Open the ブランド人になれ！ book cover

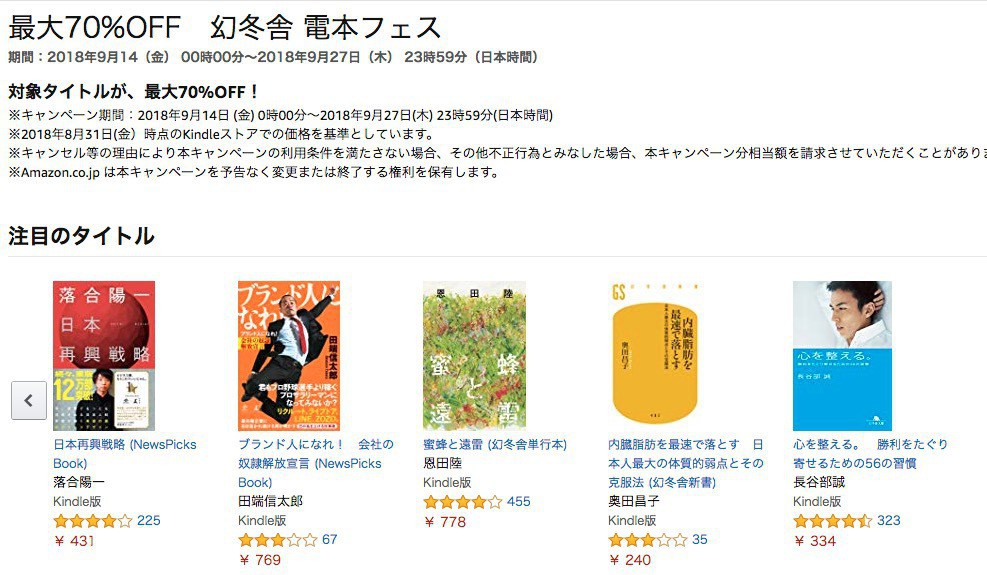289,356
